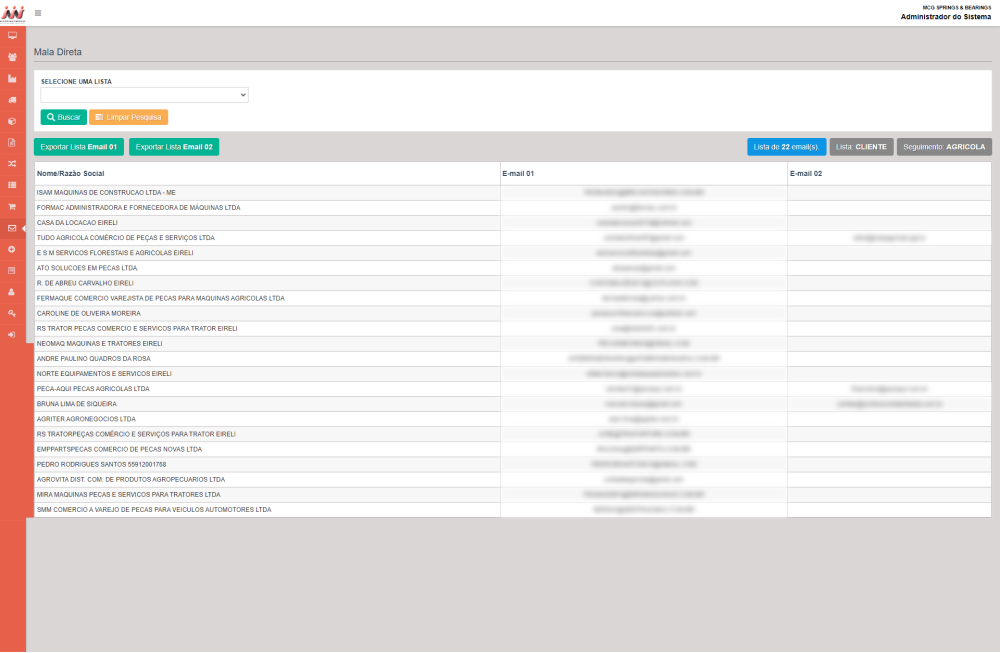Click the shuffle arrows sidebar icon
Screen dimensions: 1000x653
12,163
